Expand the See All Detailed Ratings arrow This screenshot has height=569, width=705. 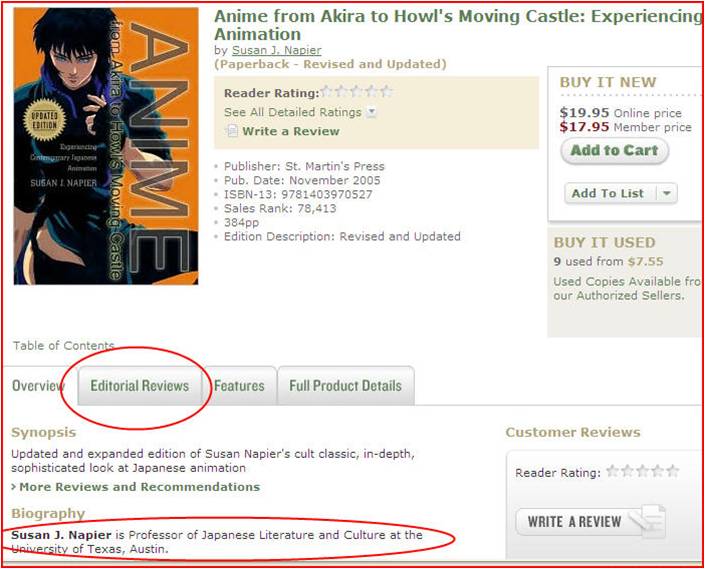(371, 112)
